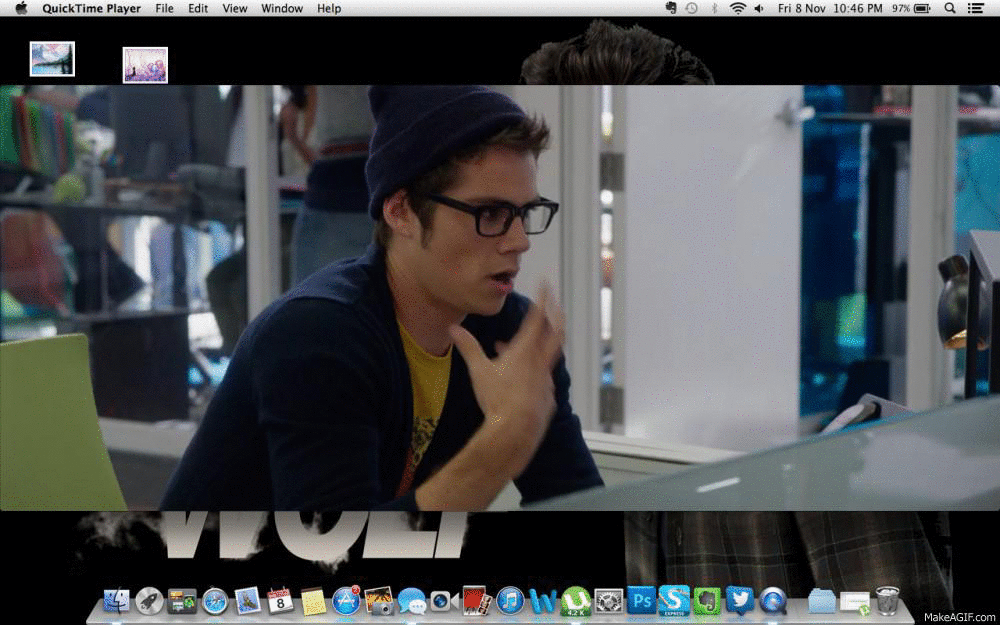Click the date and time display
This screenshot has height=625, width=1000.
tap(830, 8)
